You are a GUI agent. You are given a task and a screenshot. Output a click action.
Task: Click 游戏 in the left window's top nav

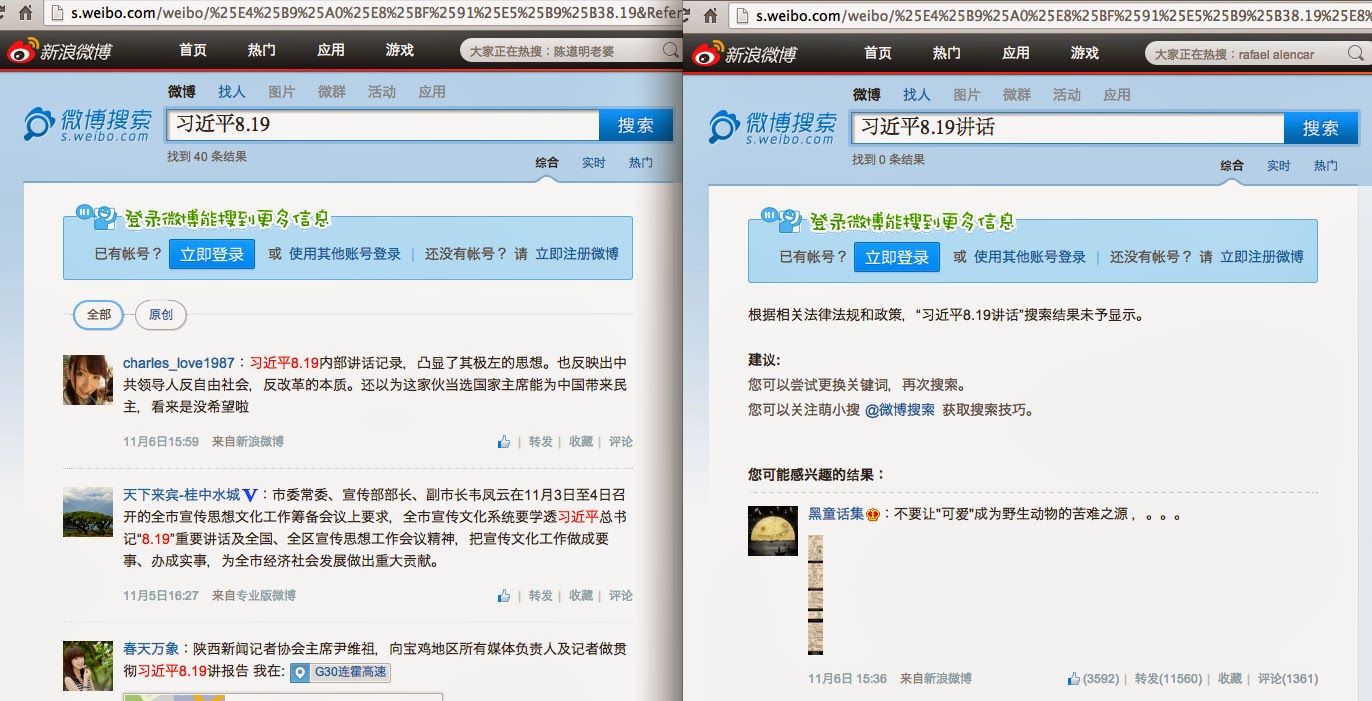coord(400,51)
